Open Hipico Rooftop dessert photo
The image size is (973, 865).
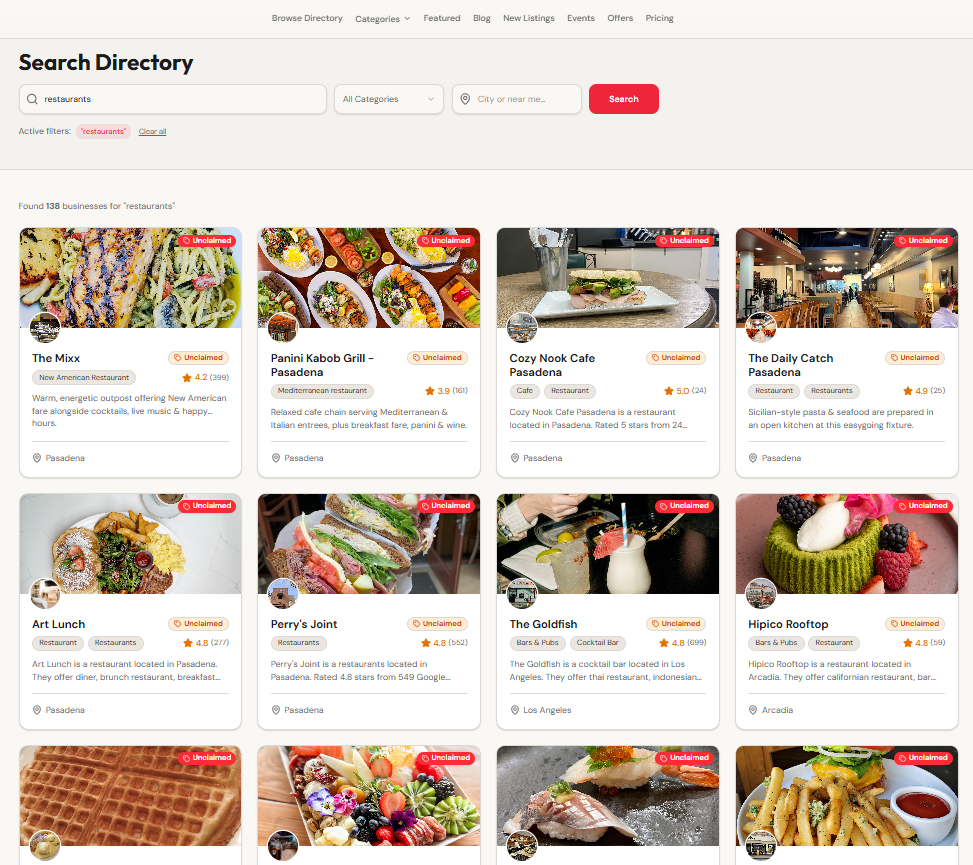point(846,544)
